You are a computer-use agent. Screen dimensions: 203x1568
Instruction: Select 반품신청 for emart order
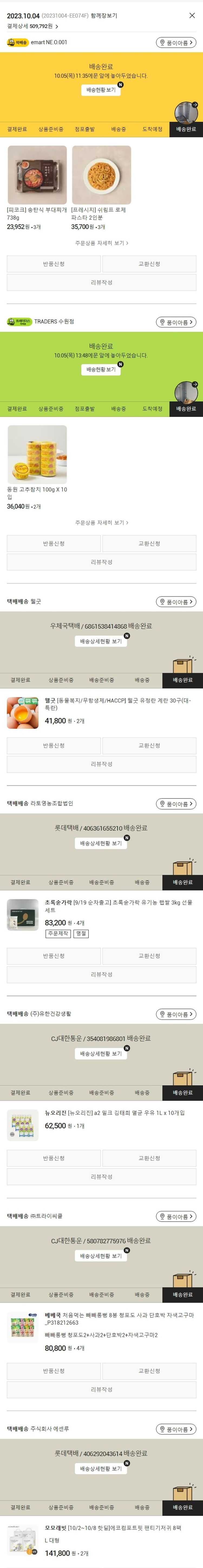click(54, 264)
